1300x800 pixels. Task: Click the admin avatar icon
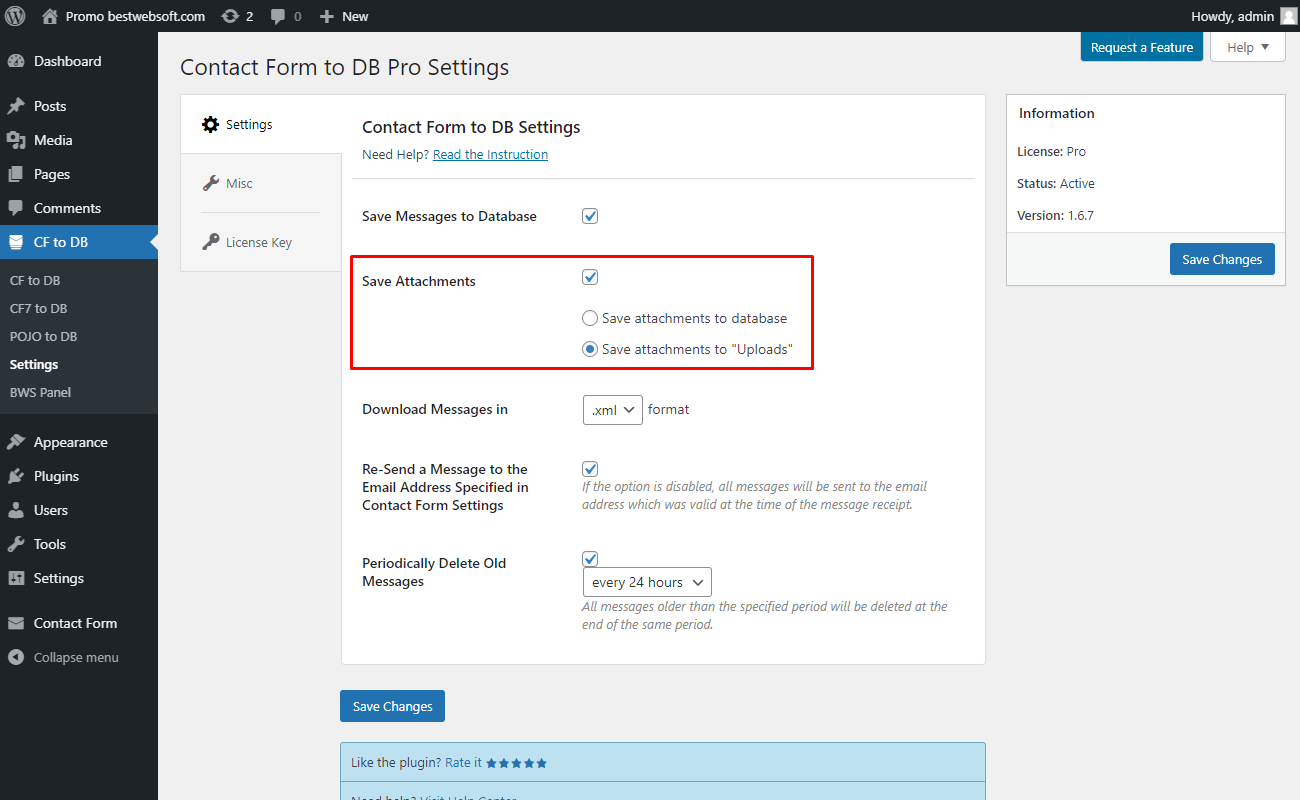point(1289,16)
